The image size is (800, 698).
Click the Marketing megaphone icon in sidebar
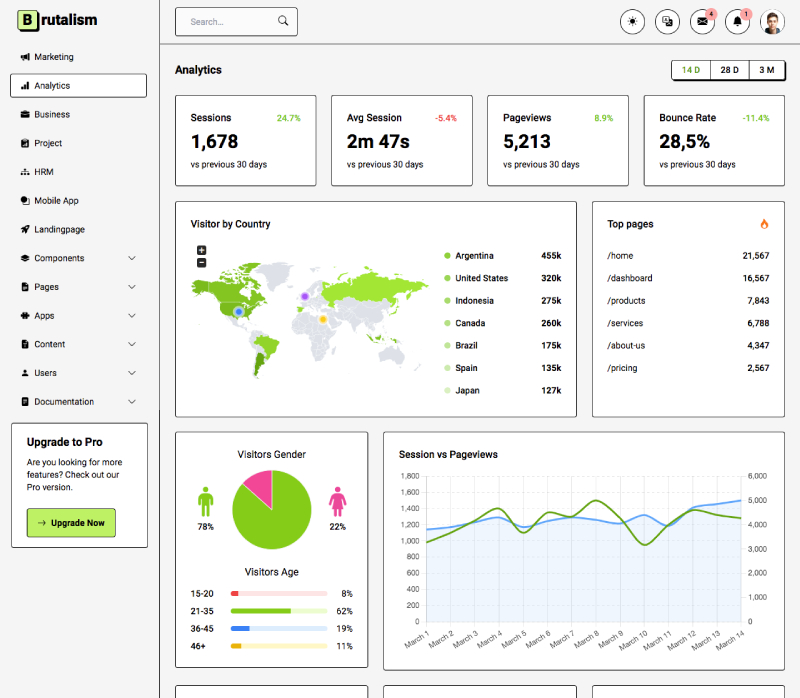tap(26, 57)
